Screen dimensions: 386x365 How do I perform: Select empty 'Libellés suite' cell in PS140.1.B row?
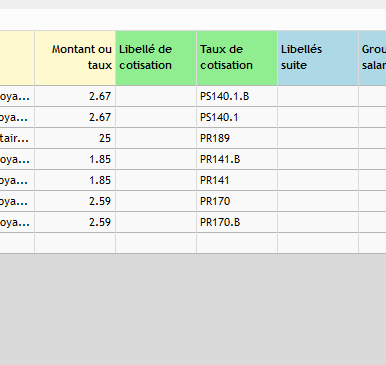tap(318, 96)
